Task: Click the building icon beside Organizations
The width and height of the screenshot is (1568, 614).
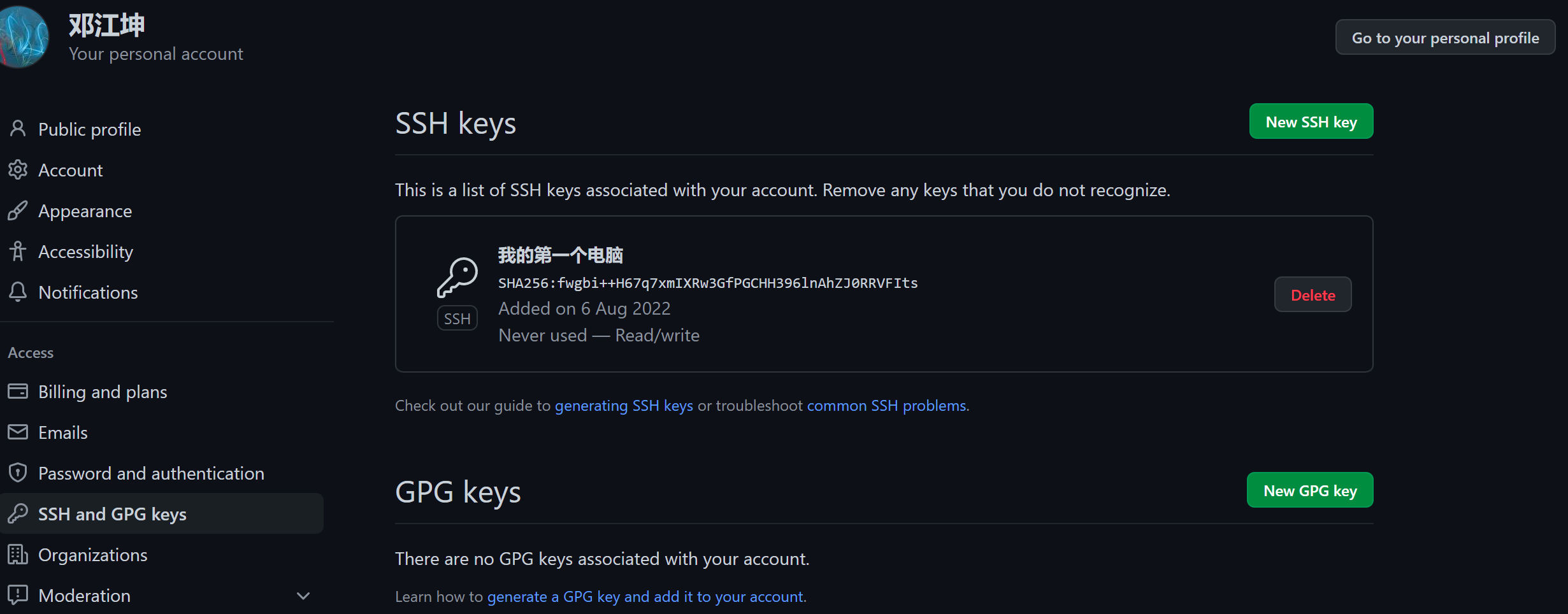Action: click(x=18, y=555)
